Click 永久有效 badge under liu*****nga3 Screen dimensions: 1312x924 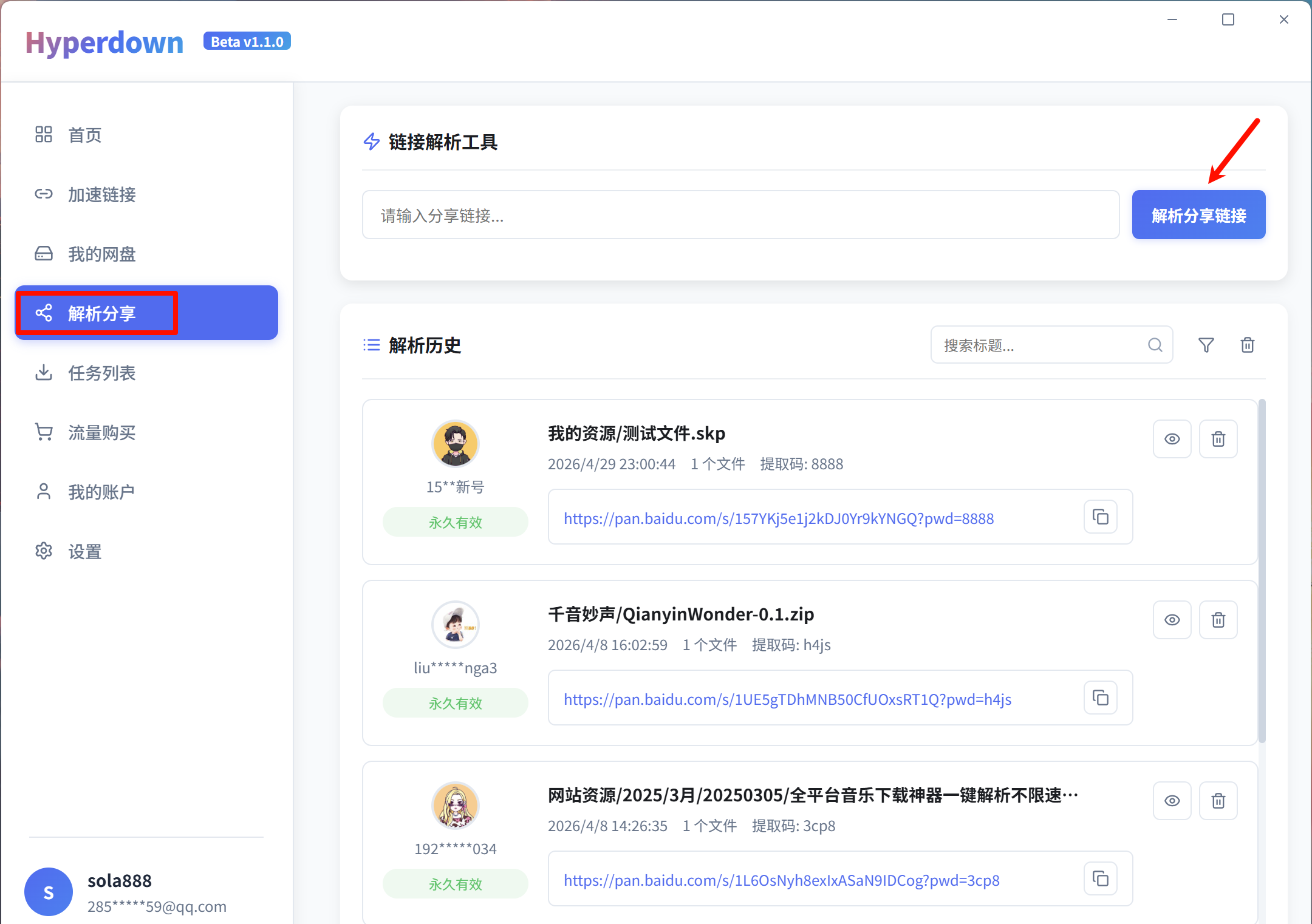click(x=456, y=703)
